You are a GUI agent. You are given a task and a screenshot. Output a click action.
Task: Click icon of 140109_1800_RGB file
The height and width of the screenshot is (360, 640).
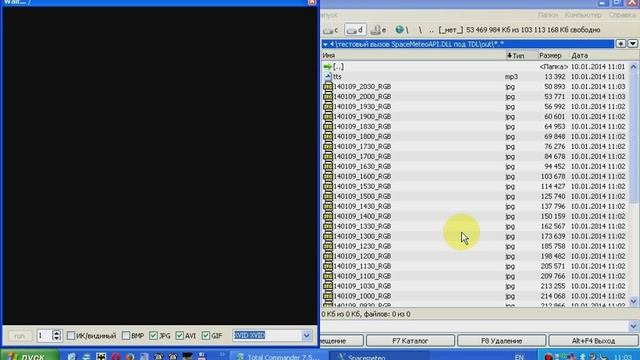[328, 136]
